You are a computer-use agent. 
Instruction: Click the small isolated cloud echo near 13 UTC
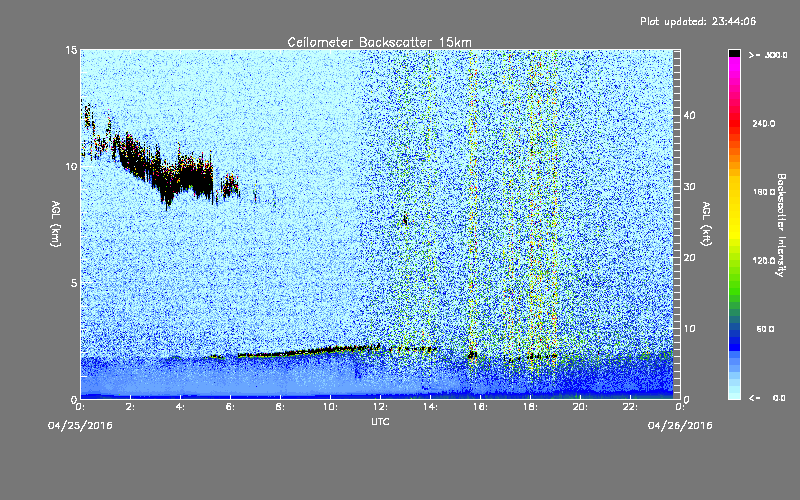coord(405,219)
